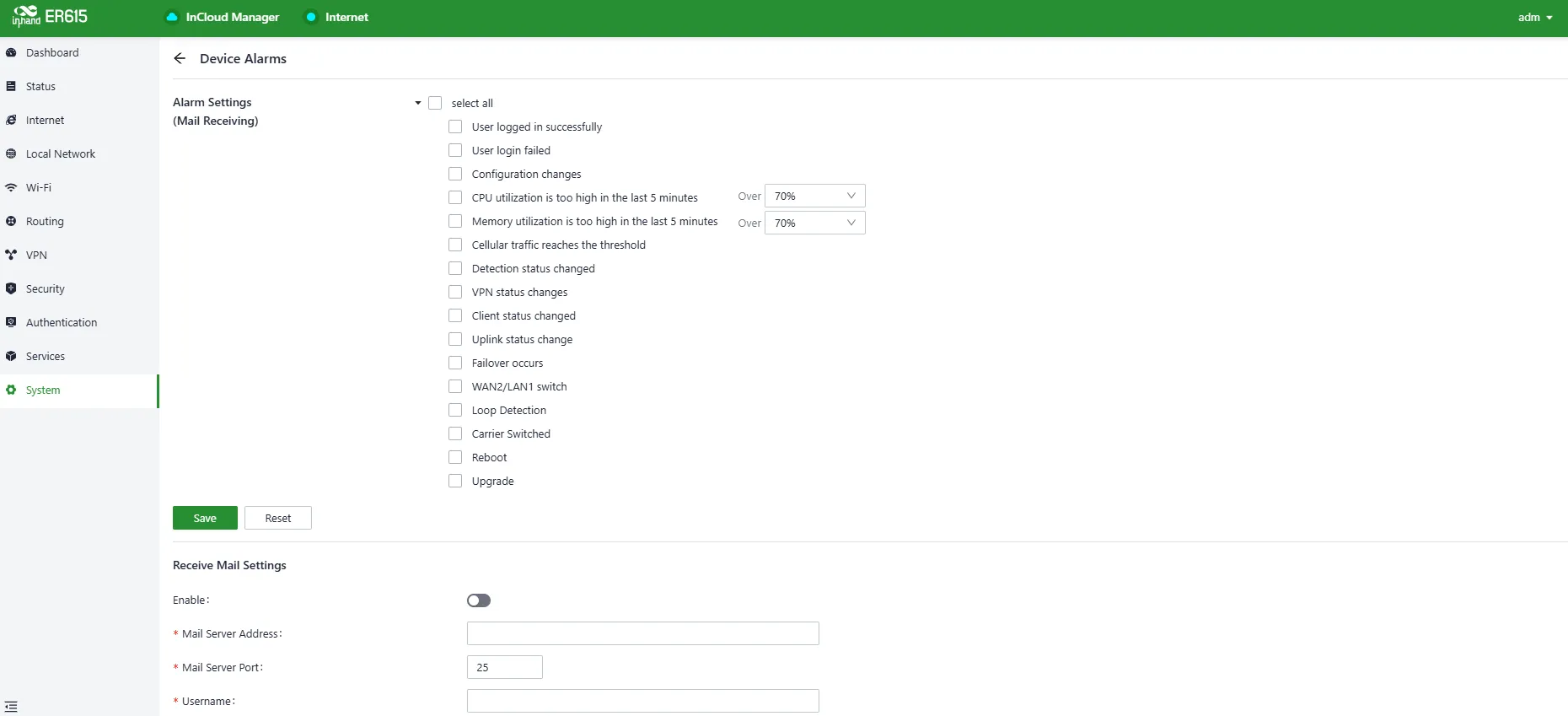The image size is (1568, 716).
Task: Click the Status sidebar icon
Action: (11, 86)
